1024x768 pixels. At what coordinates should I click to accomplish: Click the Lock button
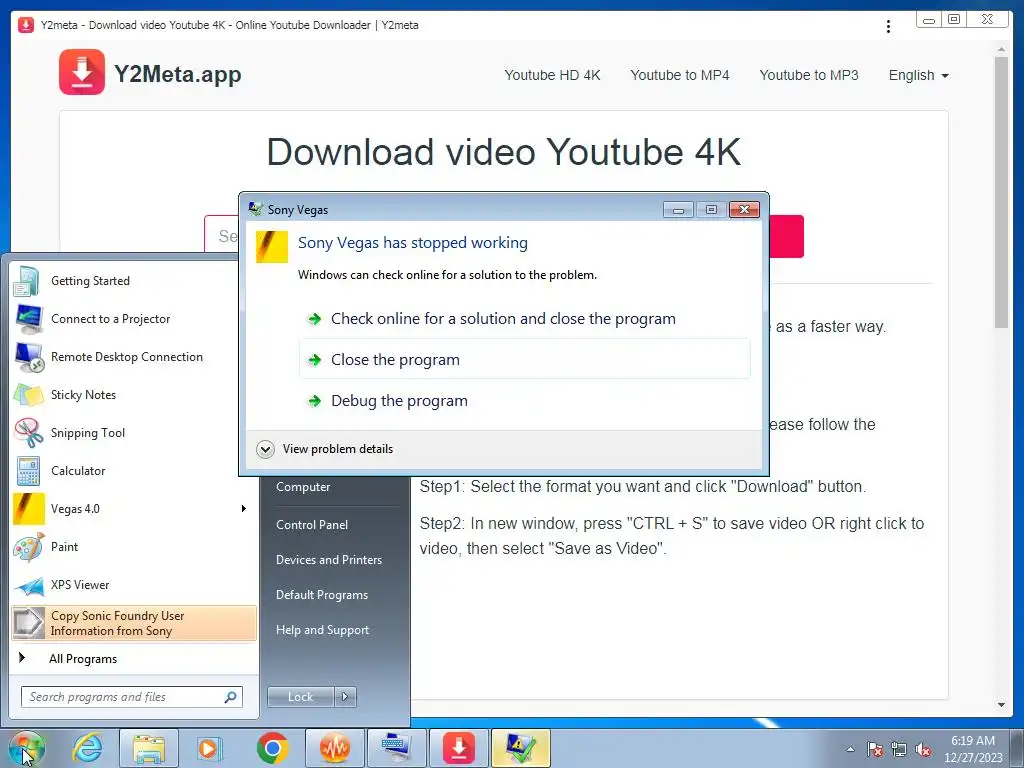coord(300,697)
